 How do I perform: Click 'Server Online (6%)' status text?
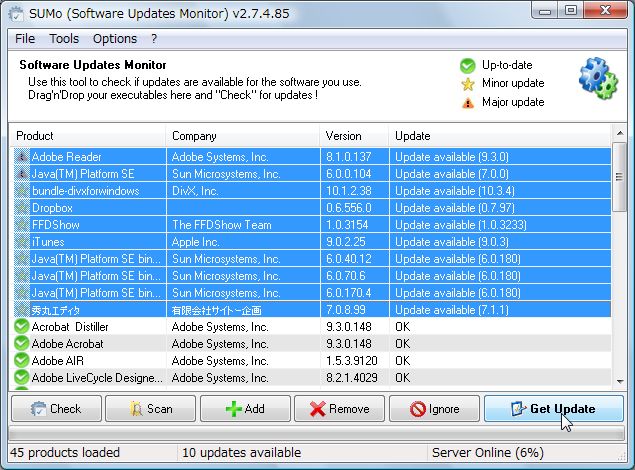click(x=488, y=452)
